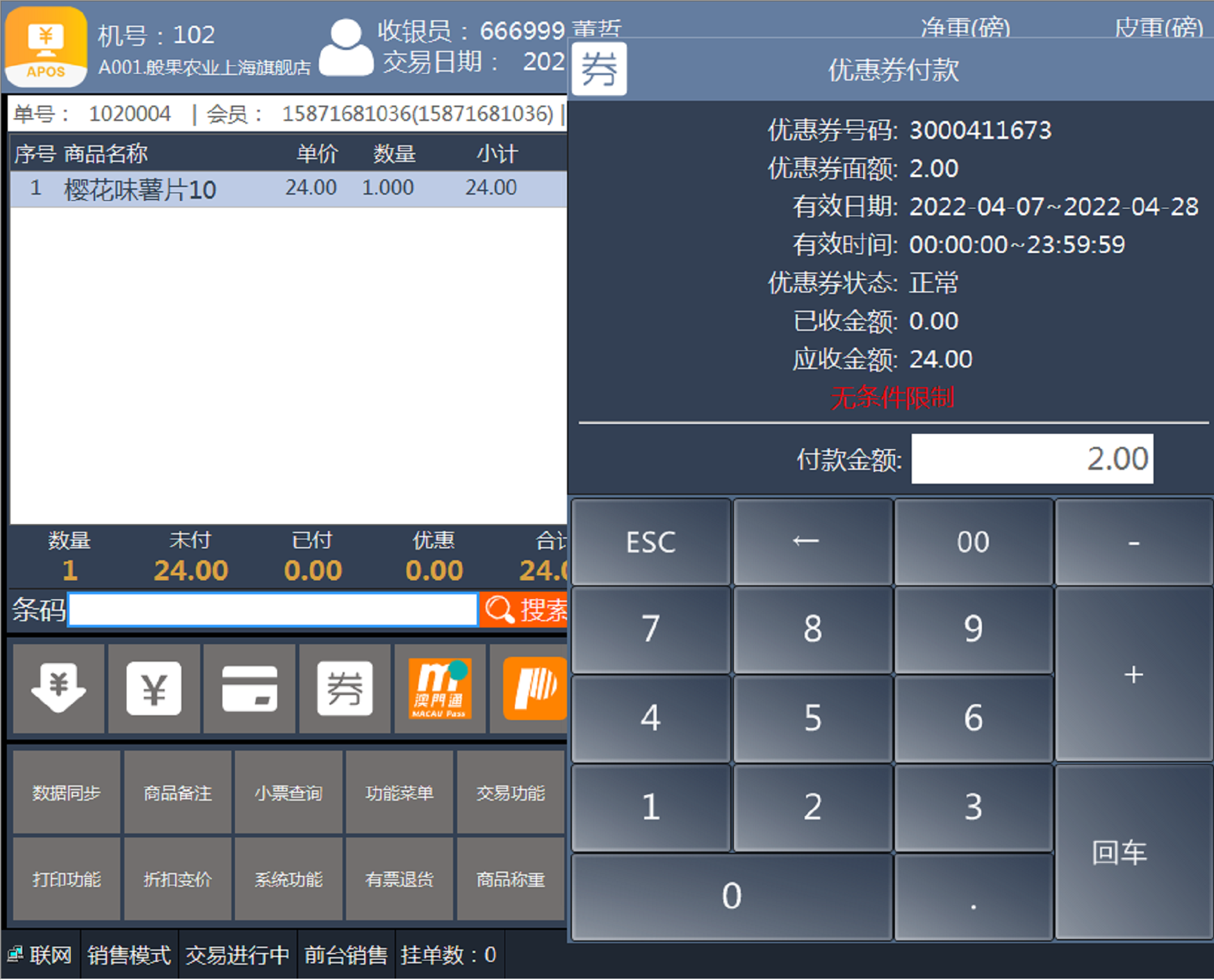
Task: Tap keypad digit 4
Action: (x=650, y=718)
